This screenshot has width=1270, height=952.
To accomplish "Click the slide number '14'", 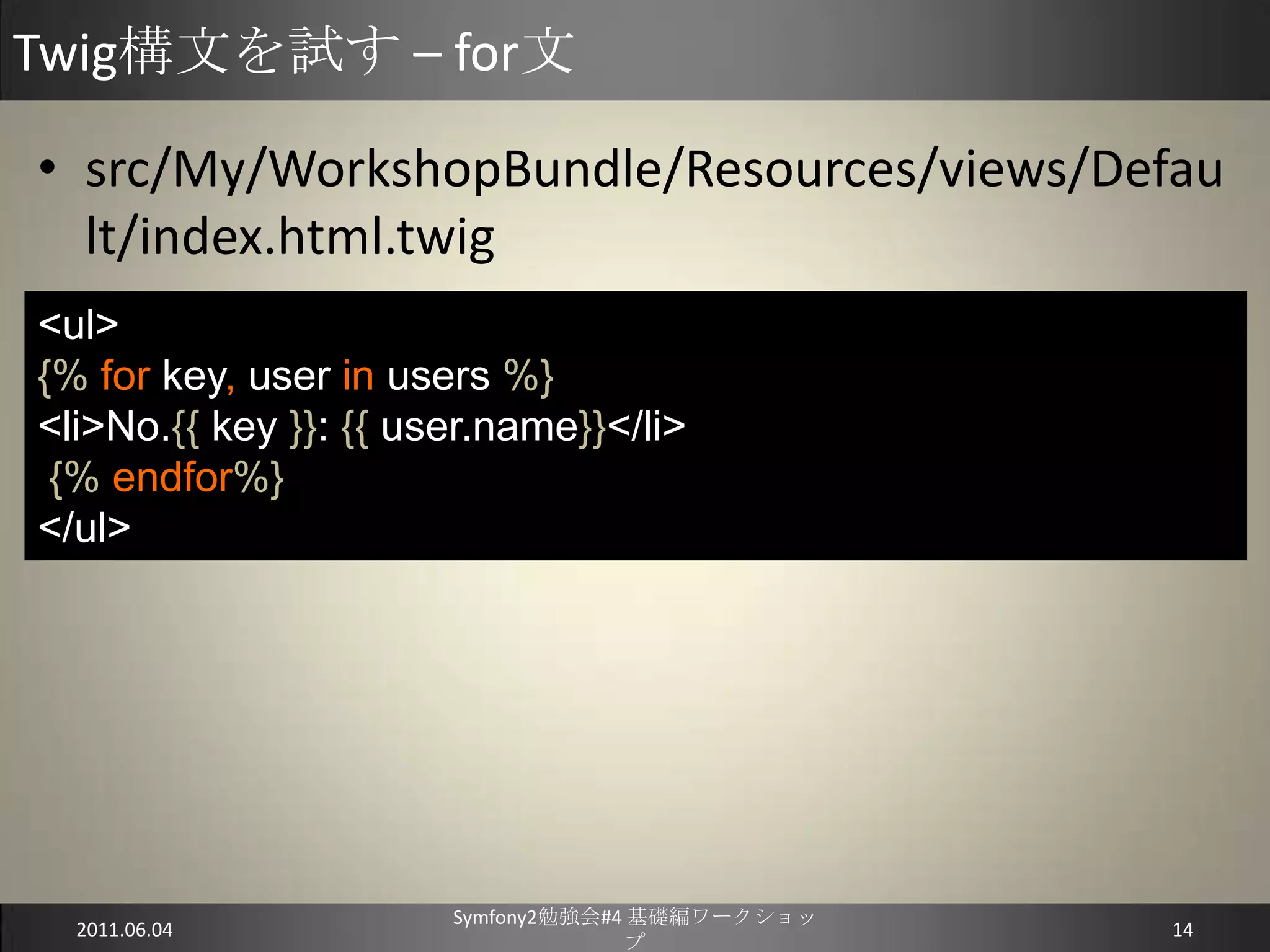I will (1183, 930).
